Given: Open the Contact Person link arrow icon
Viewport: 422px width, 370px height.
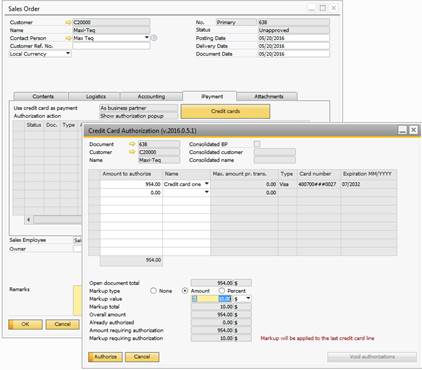Looking at the screenshot, I should pyautogui.click(x=68, y=38).
